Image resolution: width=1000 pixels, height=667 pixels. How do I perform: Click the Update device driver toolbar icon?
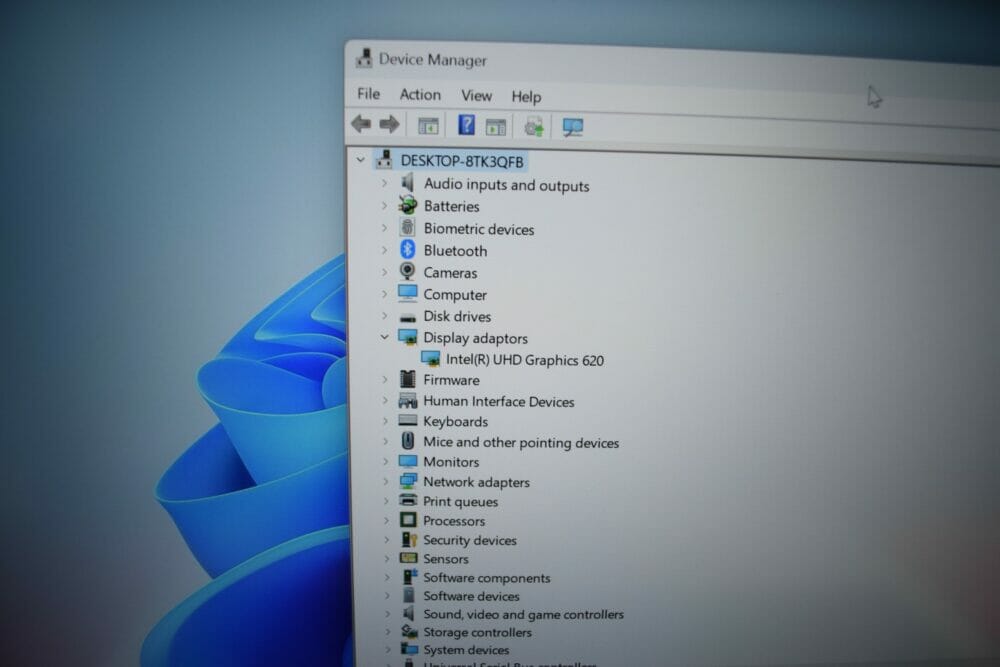point(534,127)
